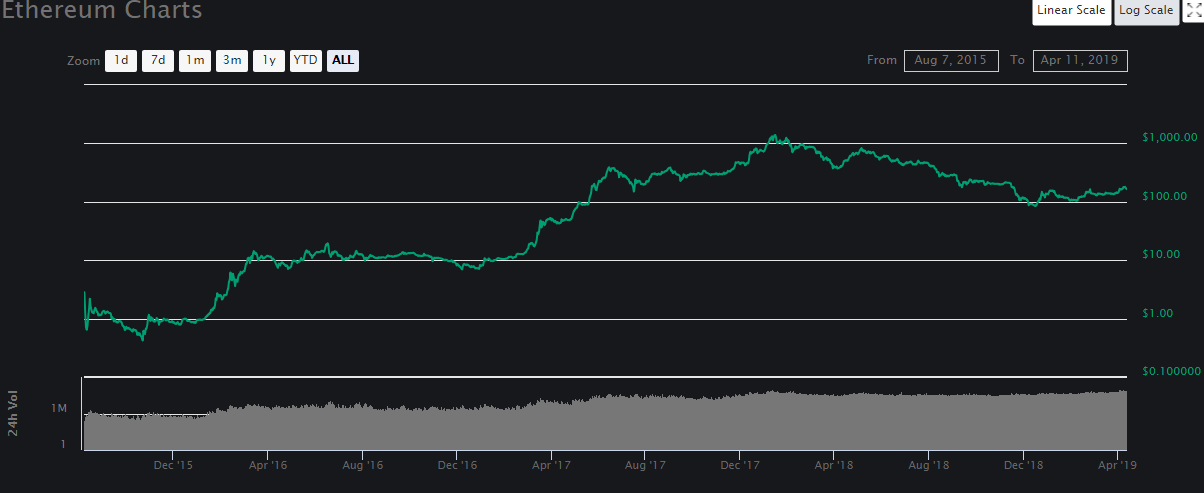Click the Dec '16 timeline label

457,464
